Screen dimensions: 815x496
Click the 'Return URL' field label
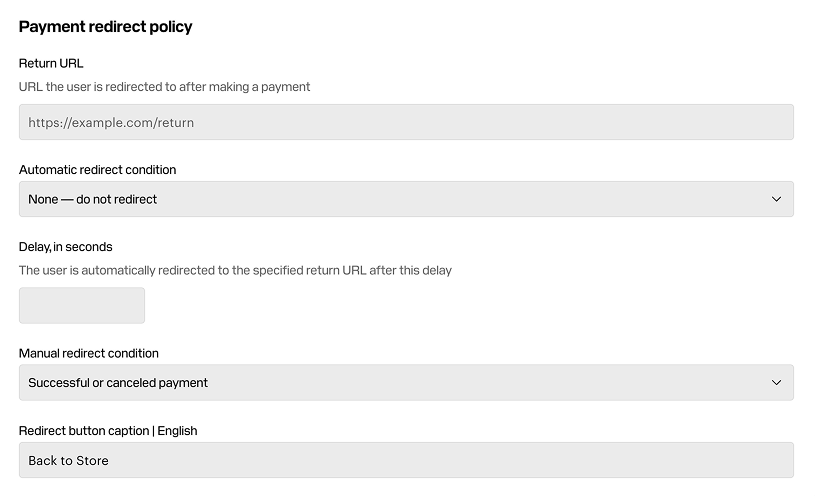[x=51, y=63]
